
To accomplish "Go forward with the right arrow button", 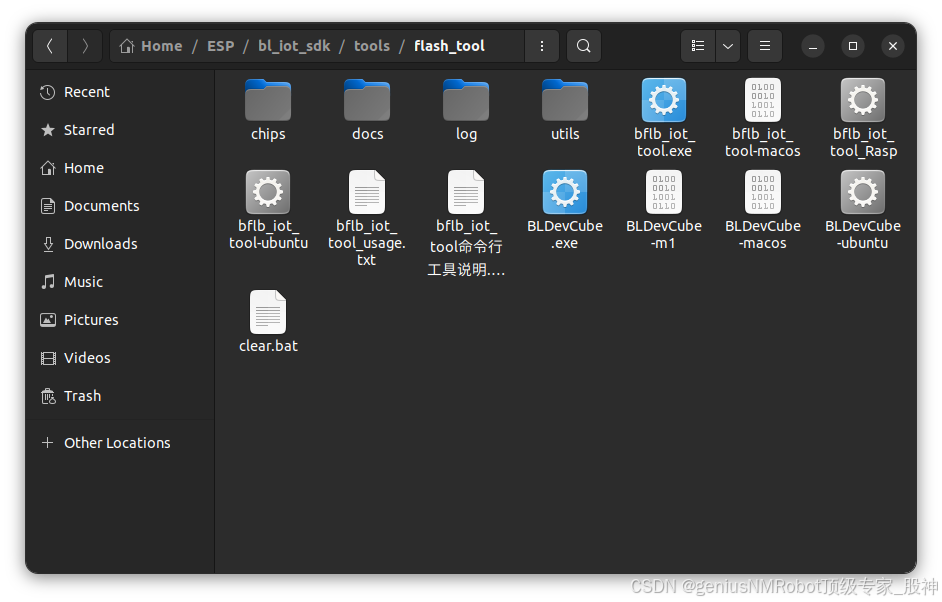I will (x=85, y=46).
